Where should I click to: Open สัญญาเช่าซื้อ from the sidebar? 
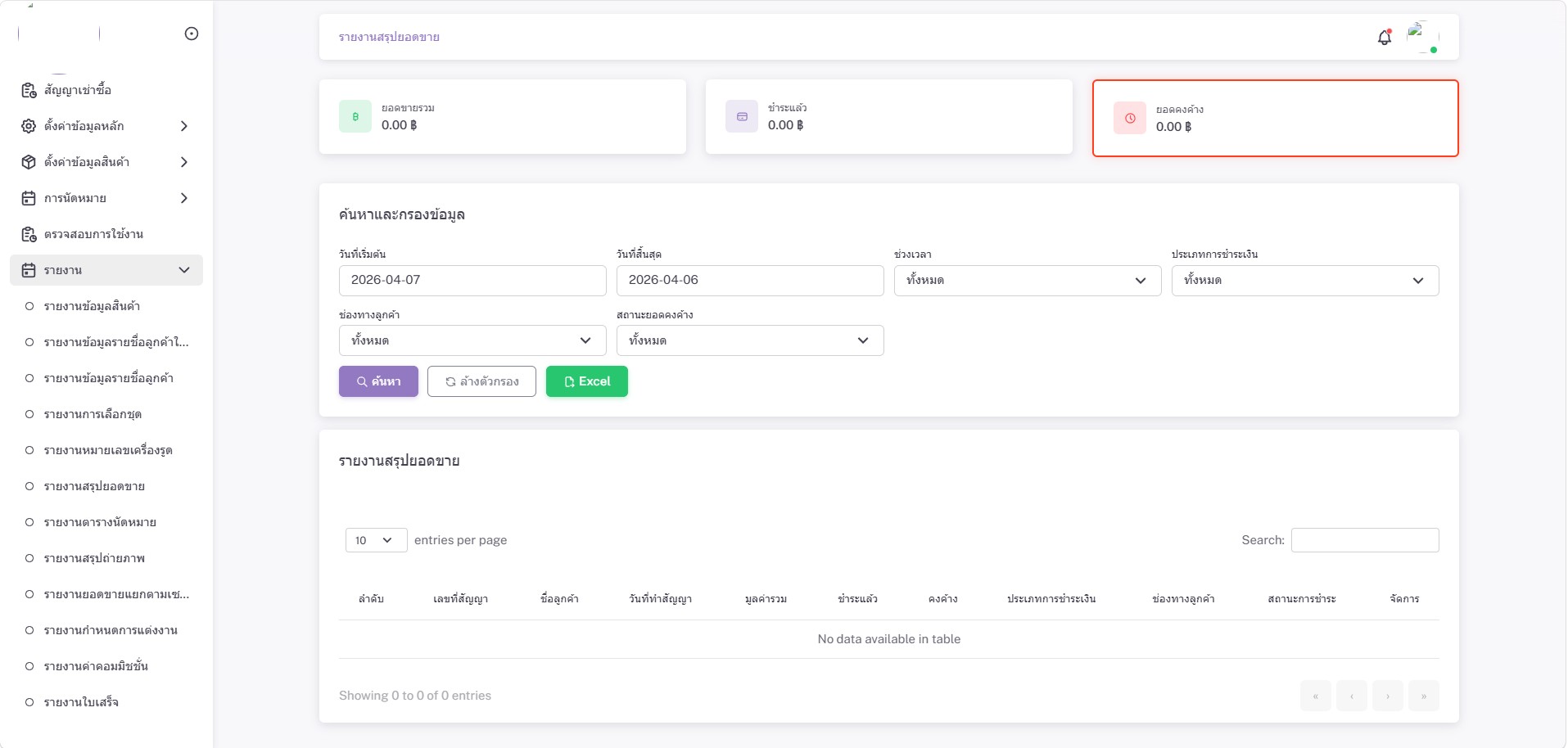coord(78,90)
